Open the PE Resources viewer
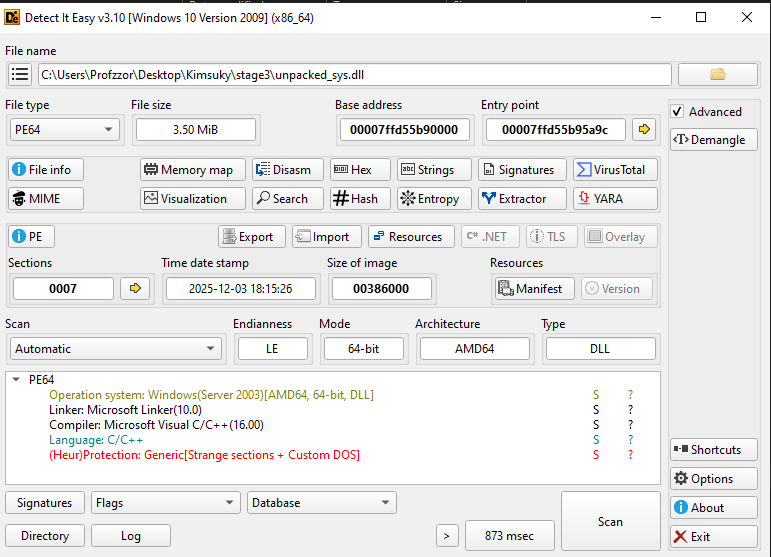Image resolution: width=771 pixels, height=557 pixels. click(412, 236)
